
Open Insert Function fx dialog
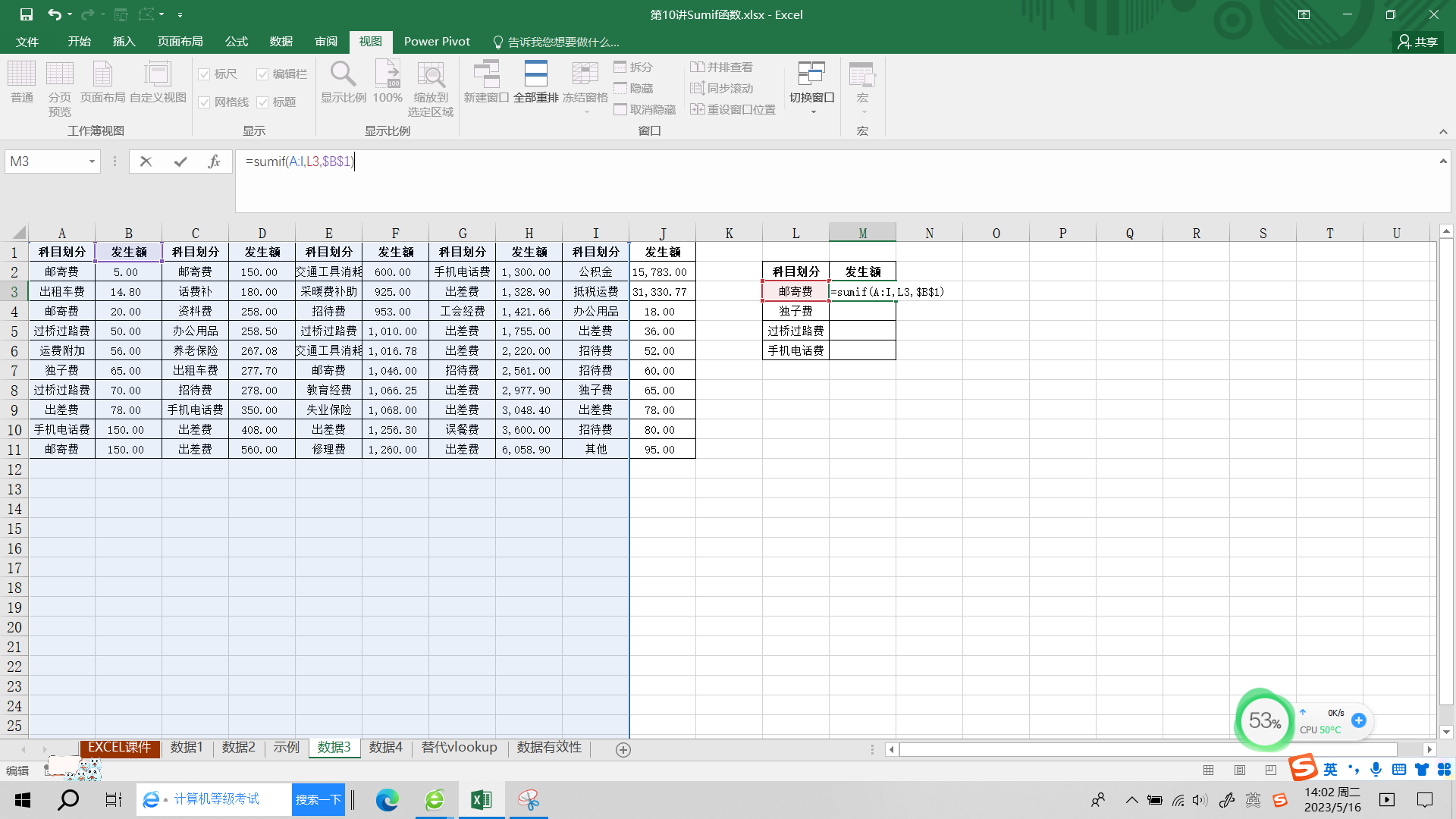click(215, 162)
